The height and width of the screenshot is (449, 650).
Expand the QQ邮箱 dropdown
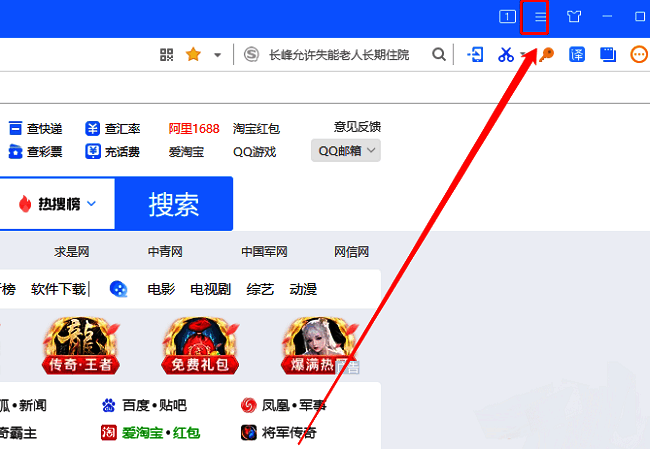point(346,150)
